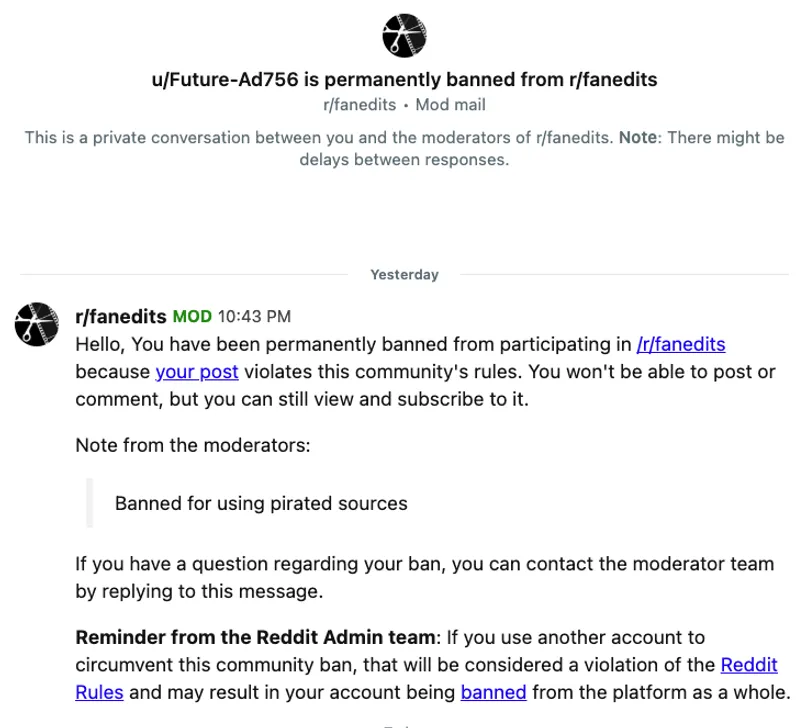Click the sender avatar beside the ban message
The width and height of the screenshot is (800, 728).
[x=36, y=325]
